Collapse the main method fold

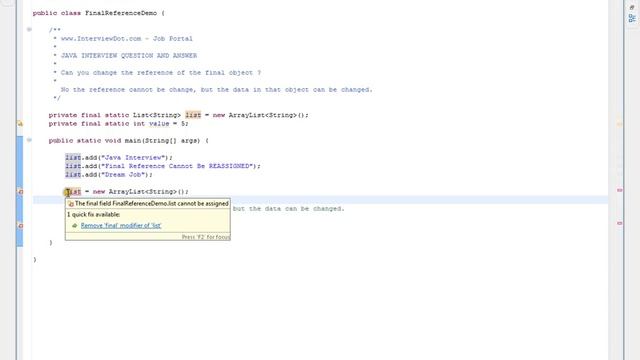pos(29,140)
